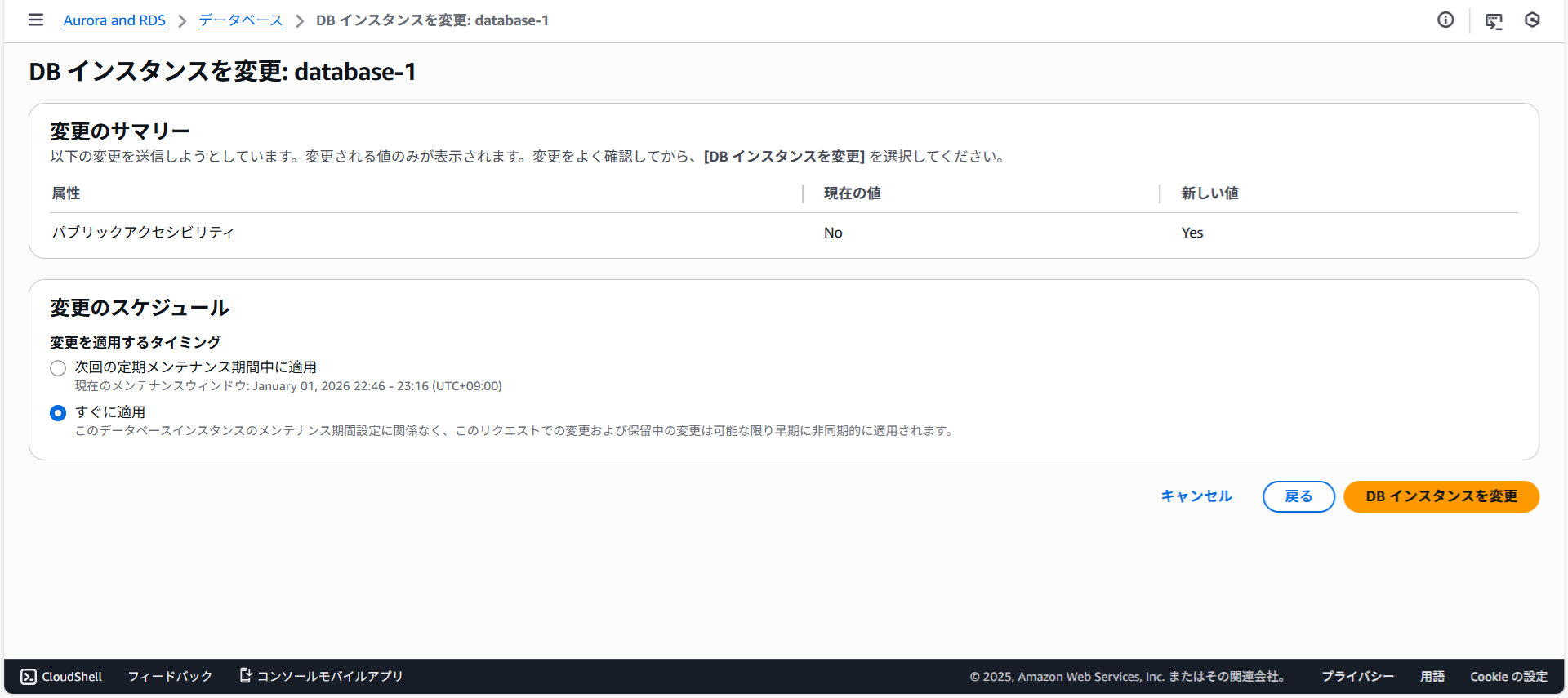This screenshot has width=1568, height=698.
Task: Open the Amazon Q hexagon icon
Action: point(1532,20)
